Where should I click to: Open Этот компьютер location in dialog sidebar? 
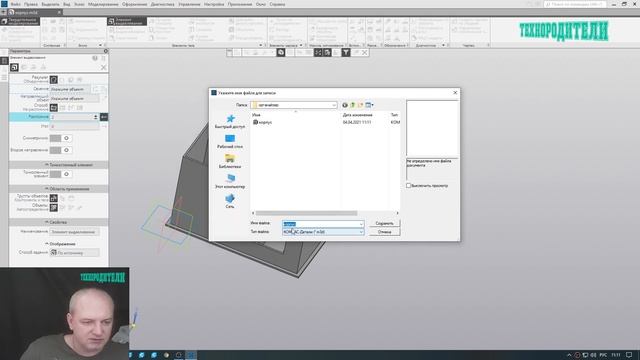pyautogui.click(x=230, y=181)
